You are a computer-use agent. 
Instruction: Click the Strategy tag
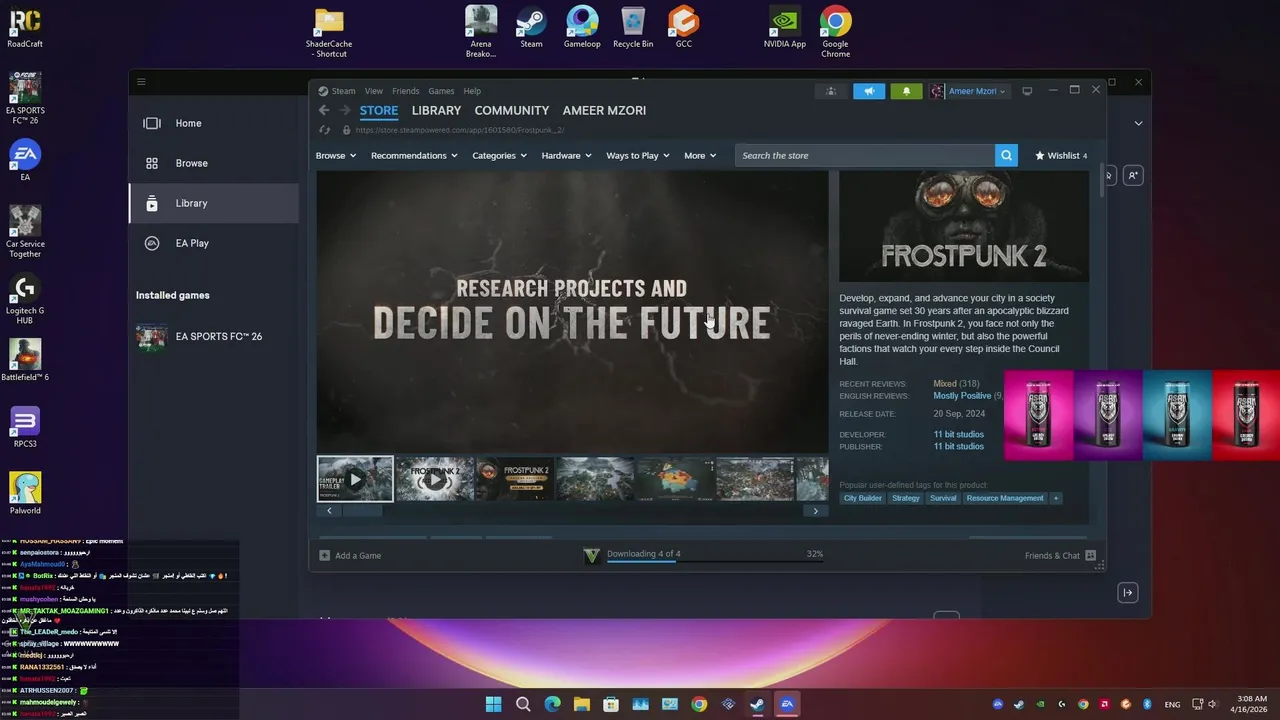point(906,498)
